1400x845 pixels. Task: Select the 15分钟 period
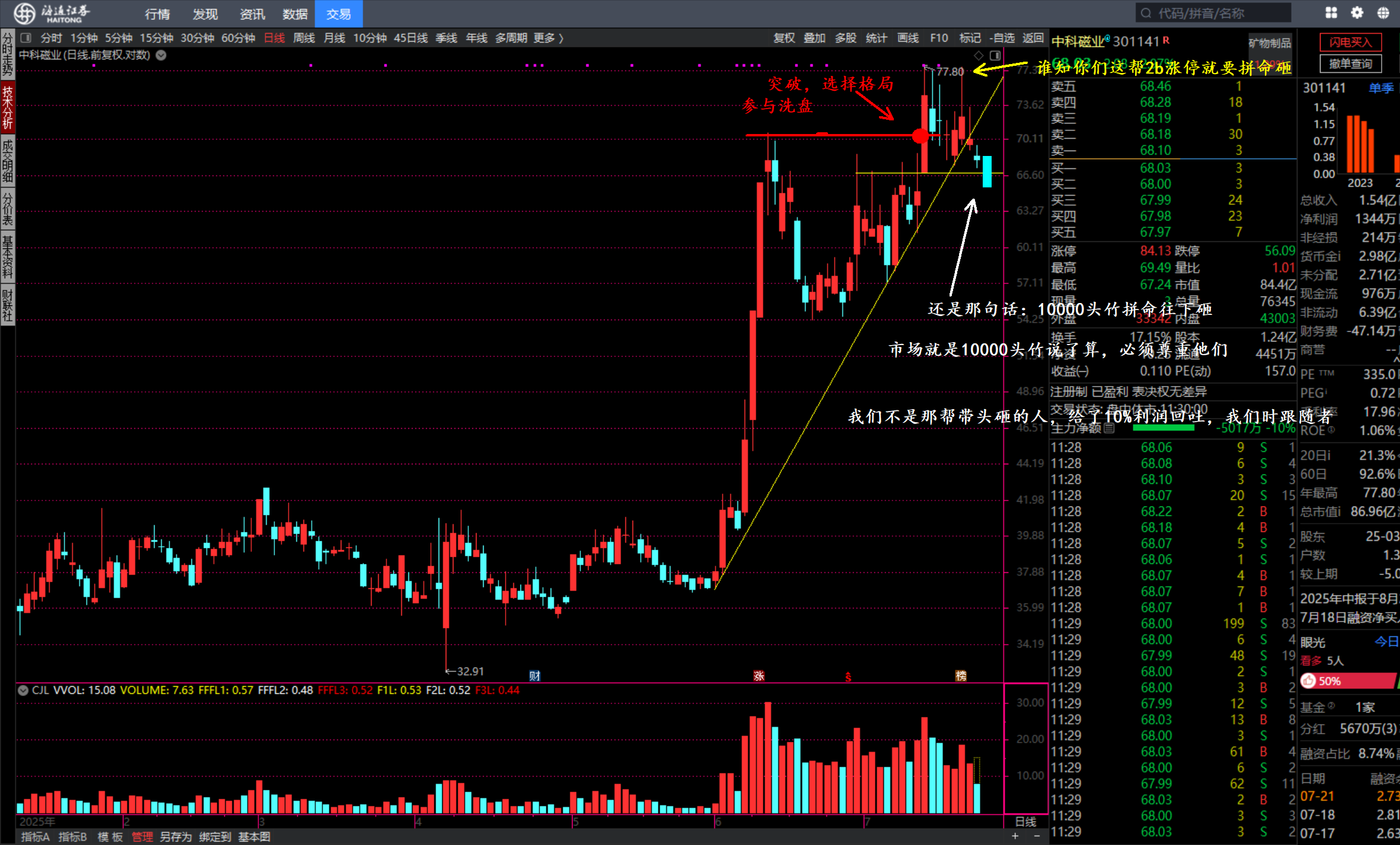coord(156,38)
